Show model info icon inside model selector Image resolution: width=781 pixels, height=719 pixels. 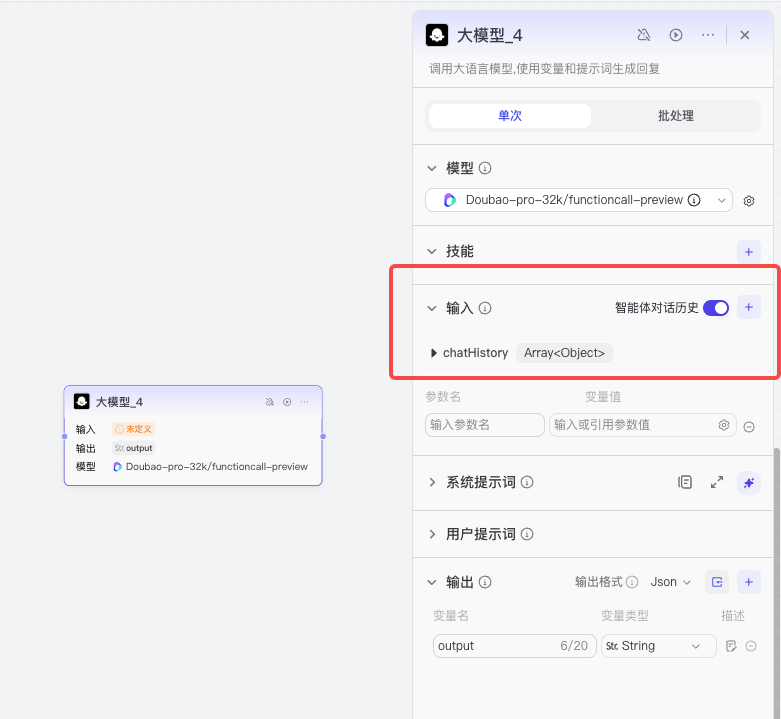tap(694, 200)
